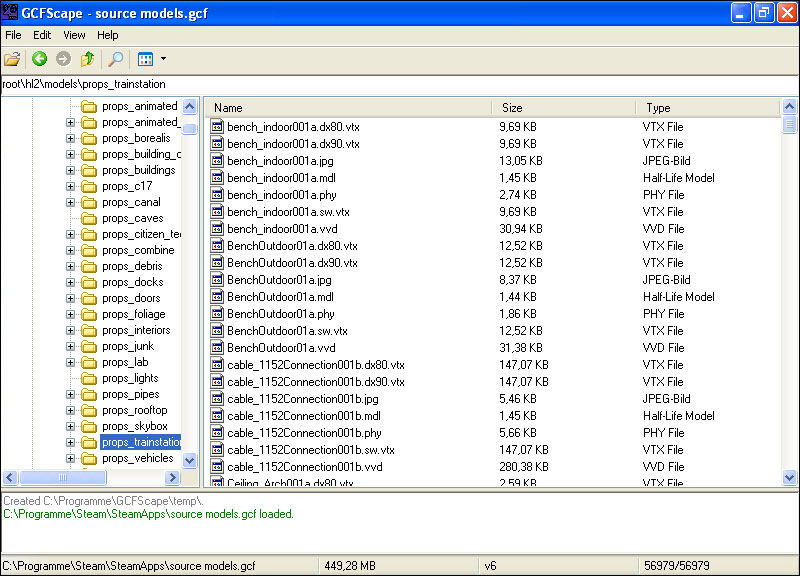800x576 pixels.
Task: Click the folder icon of props_lights
Action: (x=89, y=379)
